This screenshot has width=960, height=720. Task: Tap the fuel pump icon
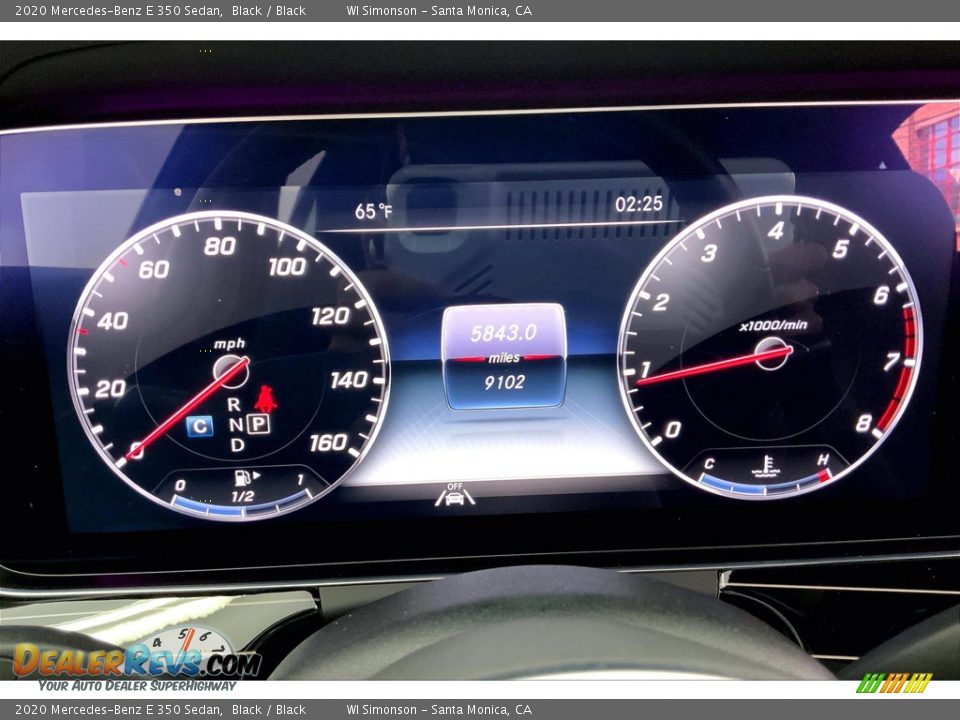pos(246,477)
